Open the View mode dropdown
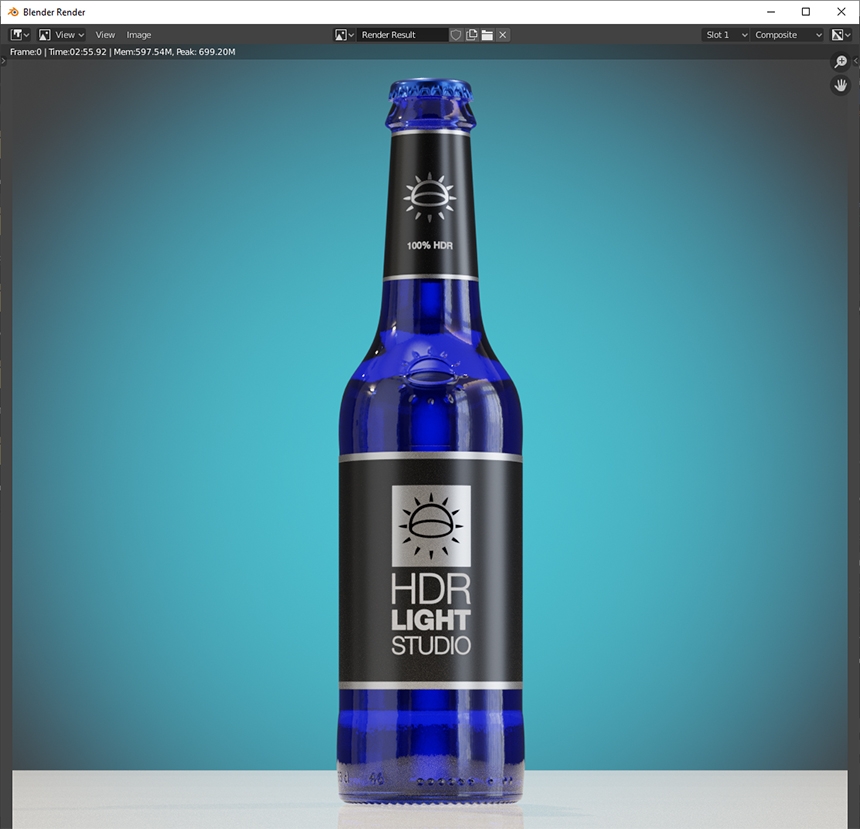 [61, 35]
